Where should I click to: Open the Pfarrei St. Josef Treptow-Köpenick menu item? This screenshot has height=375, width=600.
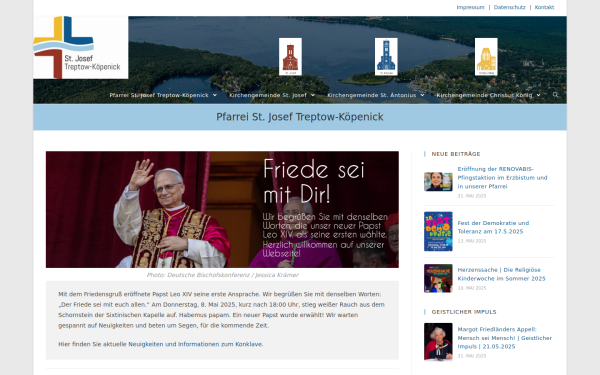159,95
